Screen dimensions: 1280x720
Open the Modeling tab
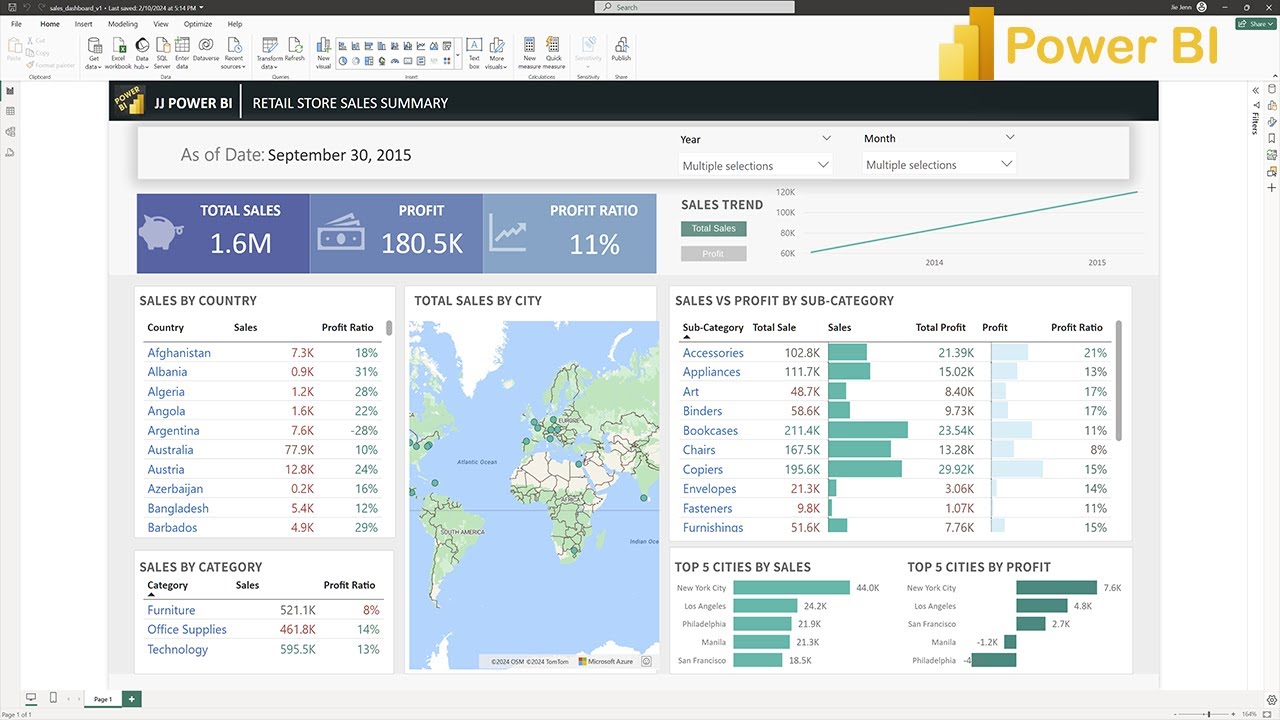[x=122, y=24]
